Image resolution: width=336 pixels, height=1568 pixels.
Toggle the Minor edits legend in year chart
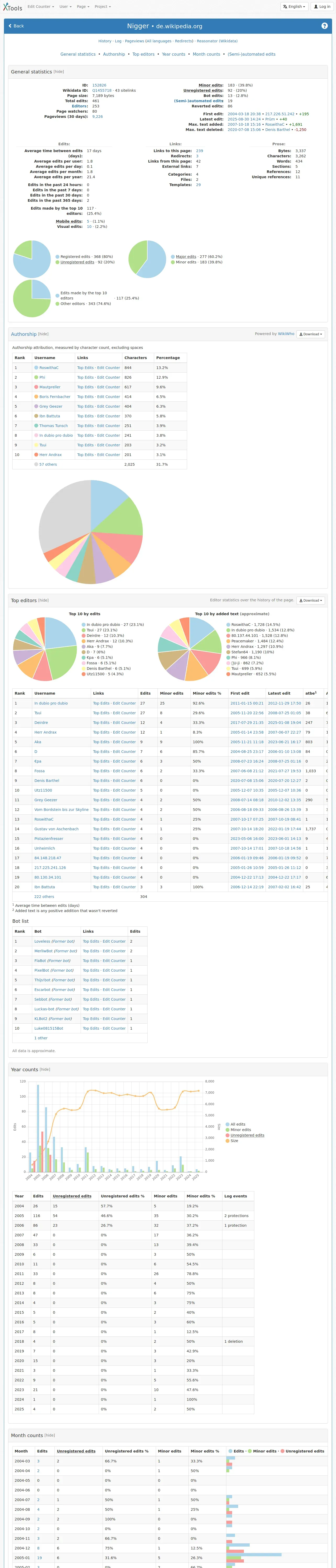tap(238, 1130)
